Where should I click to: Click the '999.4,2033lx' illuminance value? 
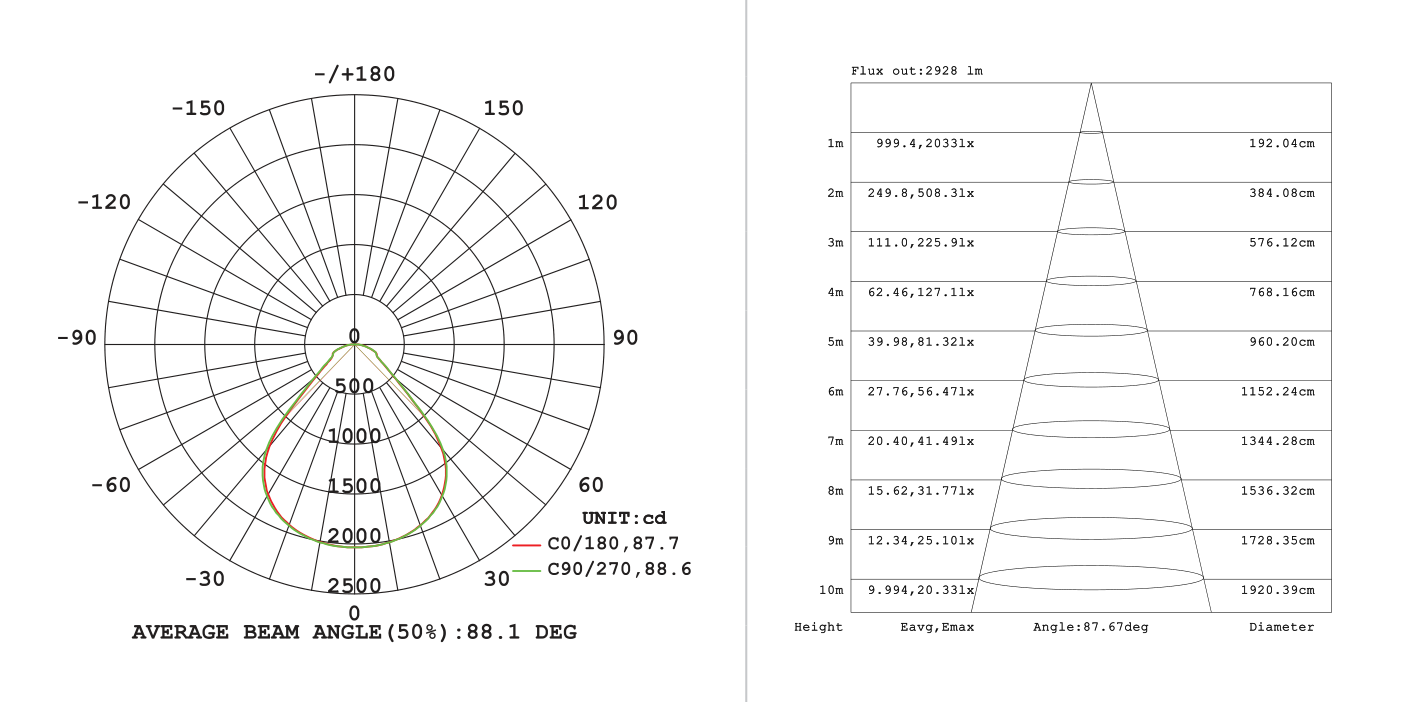pyautogui.click(x=925, y=144)
